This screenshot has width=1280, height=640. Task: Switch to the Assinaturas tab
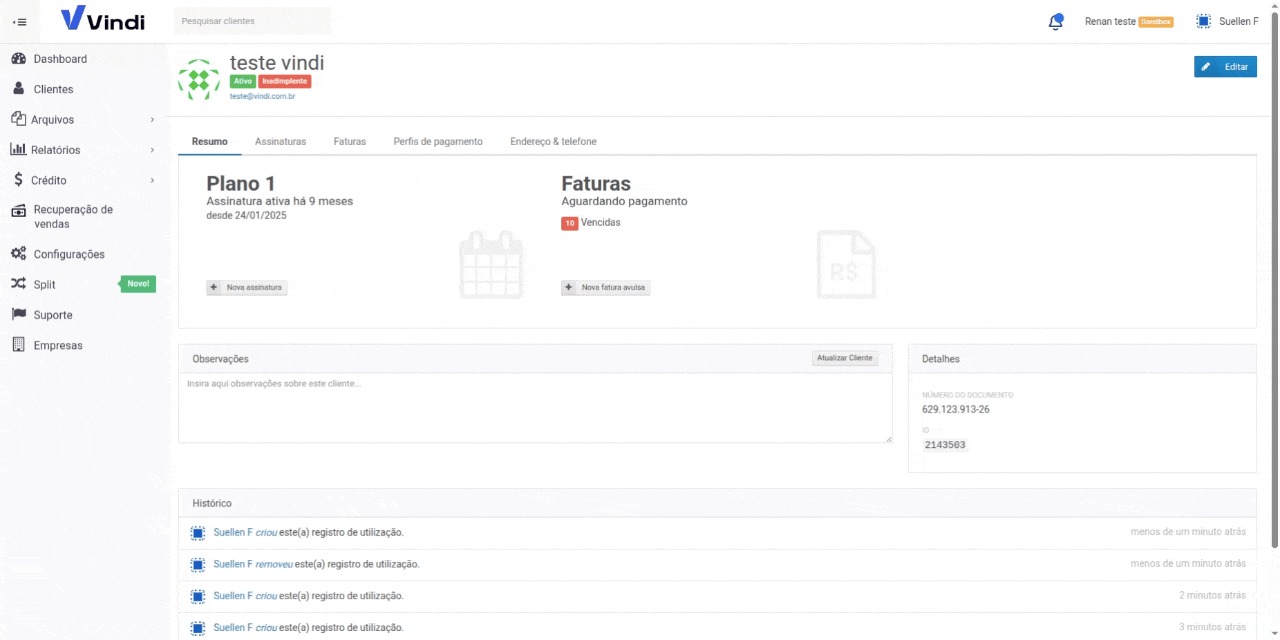click(280, 142)
